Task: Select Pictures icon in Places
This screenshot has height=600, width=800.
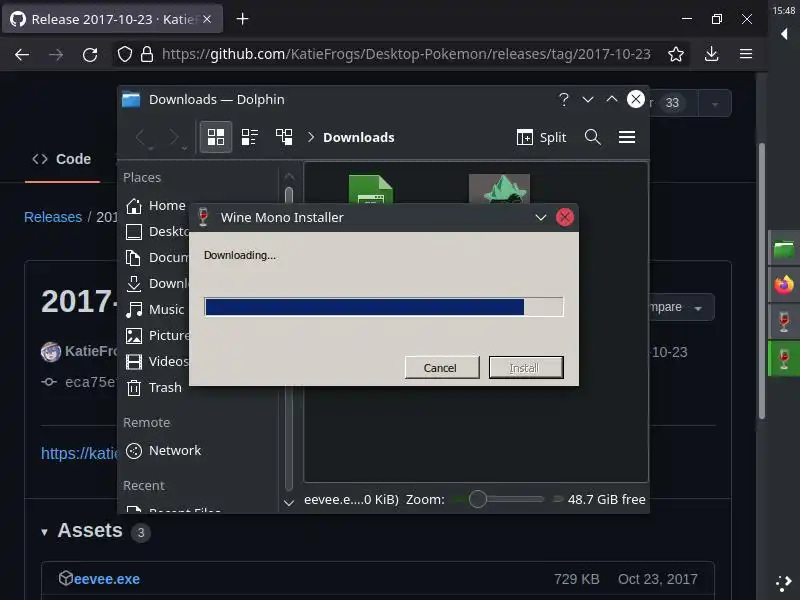Action: pos(134,336)
